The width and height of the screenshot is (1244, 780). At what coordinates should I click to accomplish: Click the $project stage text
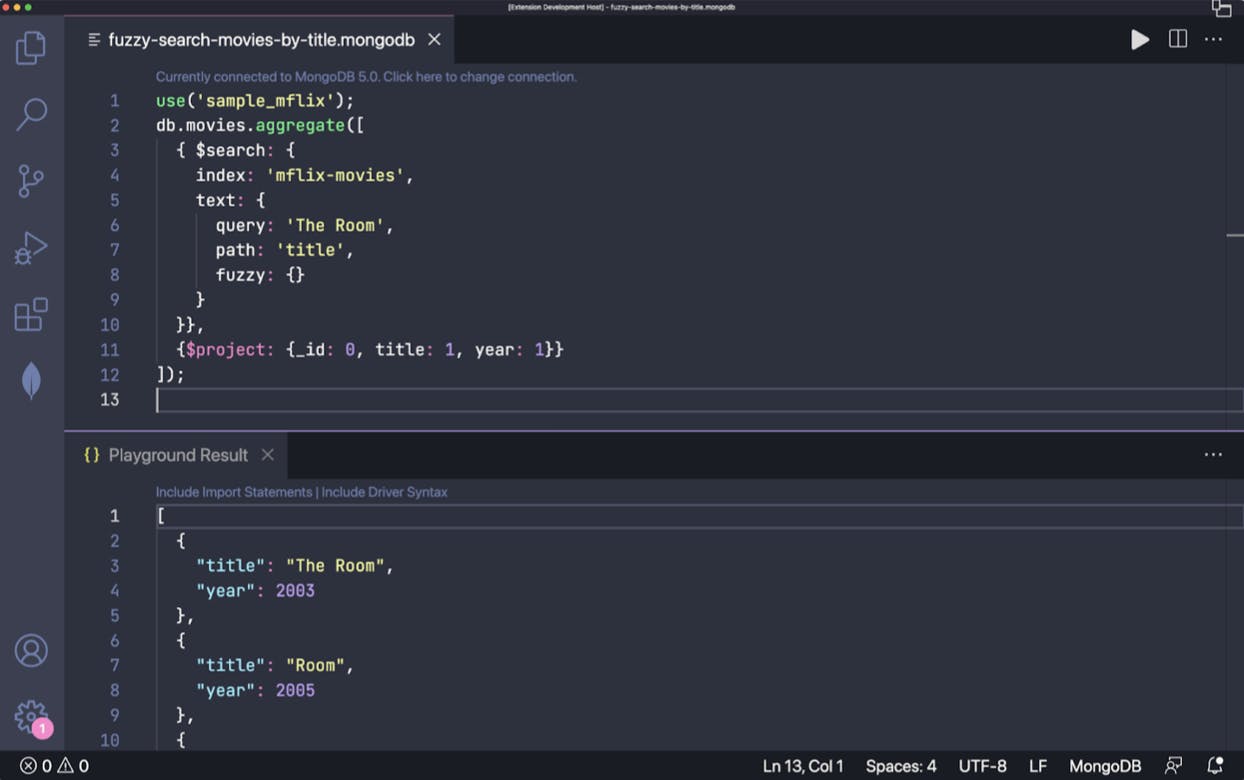[225, 350]
